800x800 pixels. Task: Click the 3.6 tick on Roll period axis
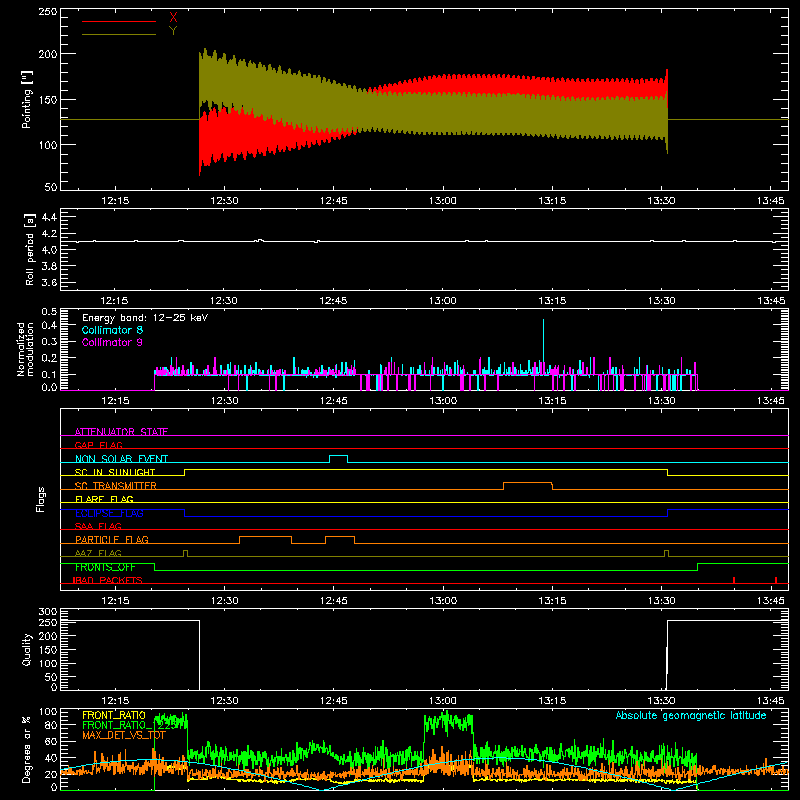[49, 282]
